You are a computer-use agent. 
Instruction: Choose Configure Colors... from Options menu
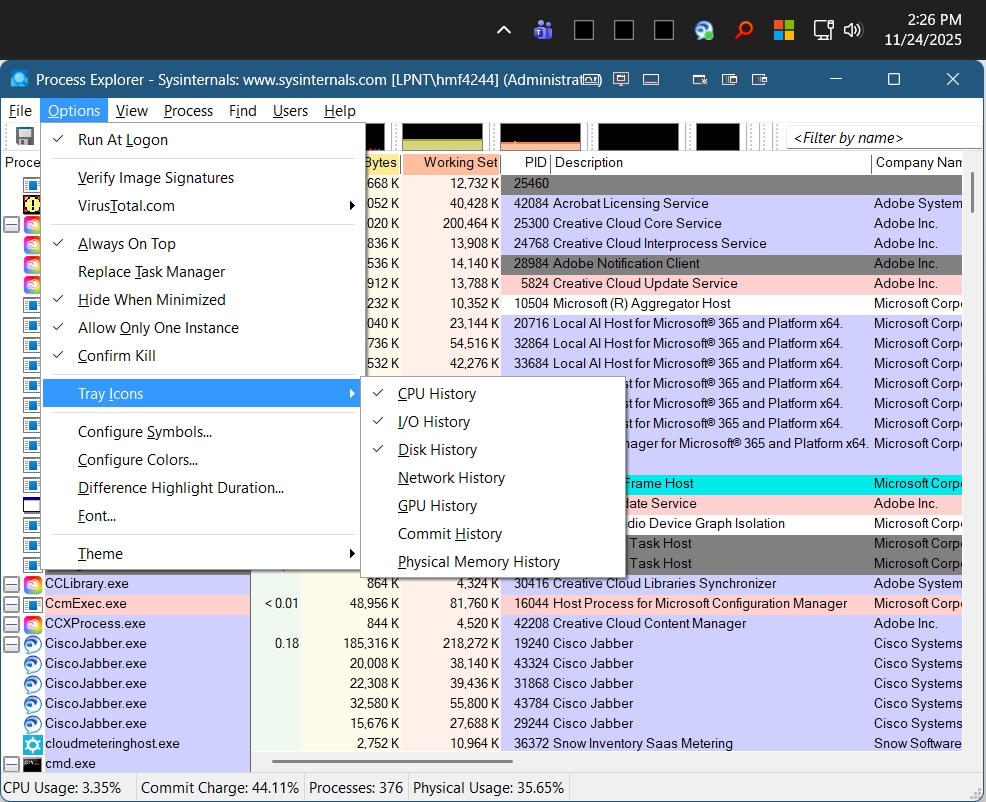coord(137,460)
